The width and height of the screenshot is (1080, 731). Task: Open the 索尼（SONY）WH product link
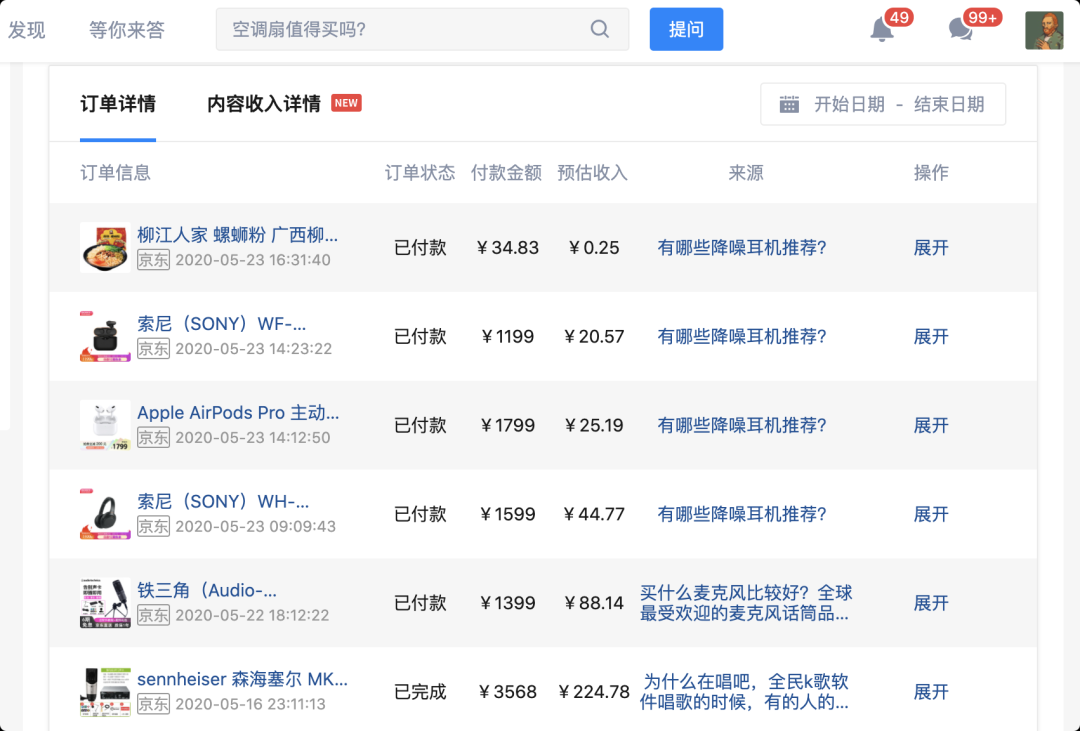click(x=222, y=502)
